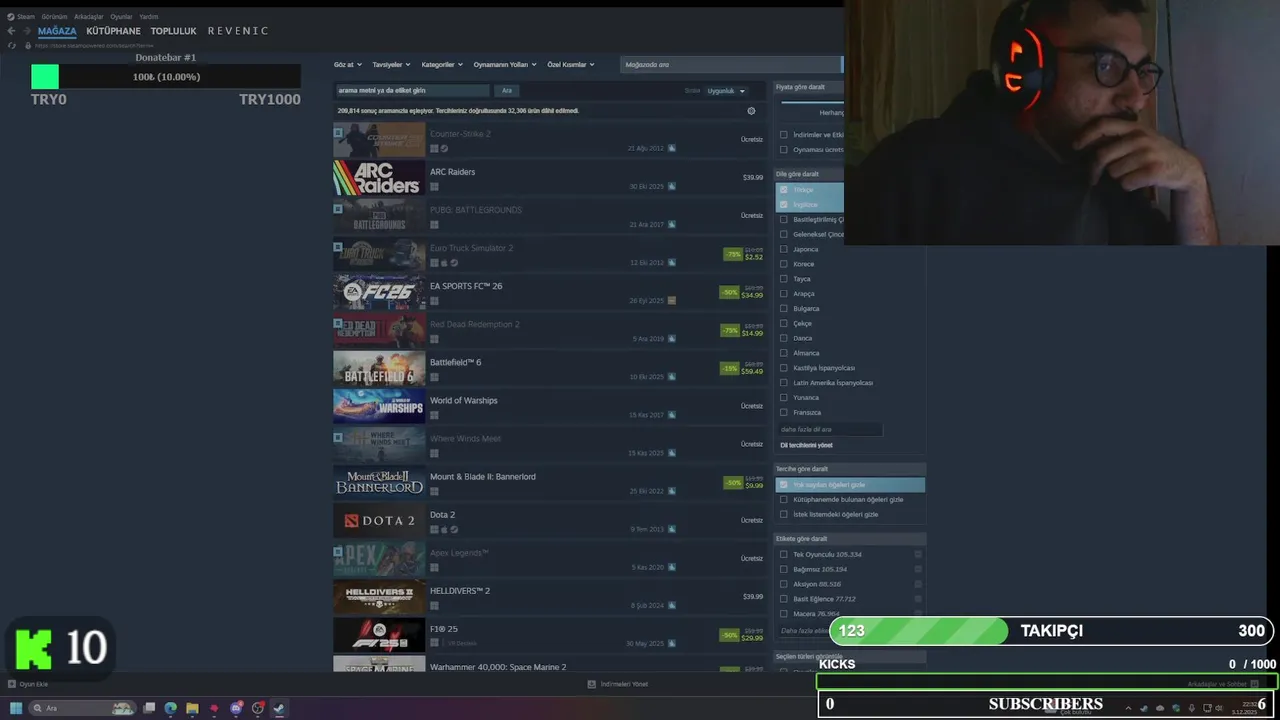Click the Mağazada ara search field
Viewport: 1280px width, 720px height.
click(731, 64)
